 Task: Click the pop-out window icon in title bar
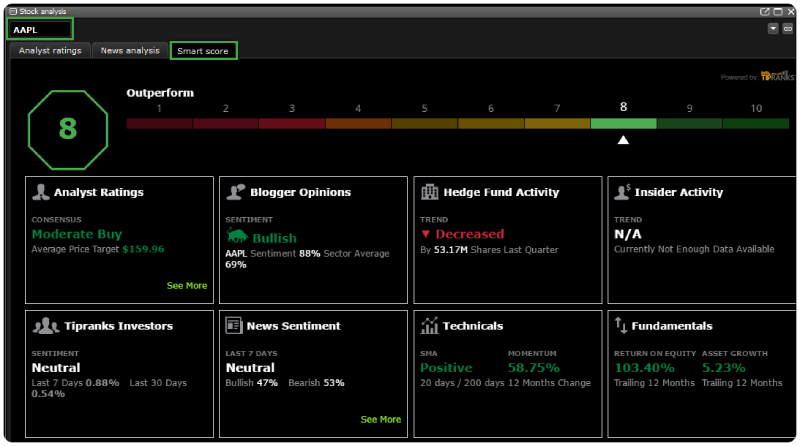click(x=764, y=11)
